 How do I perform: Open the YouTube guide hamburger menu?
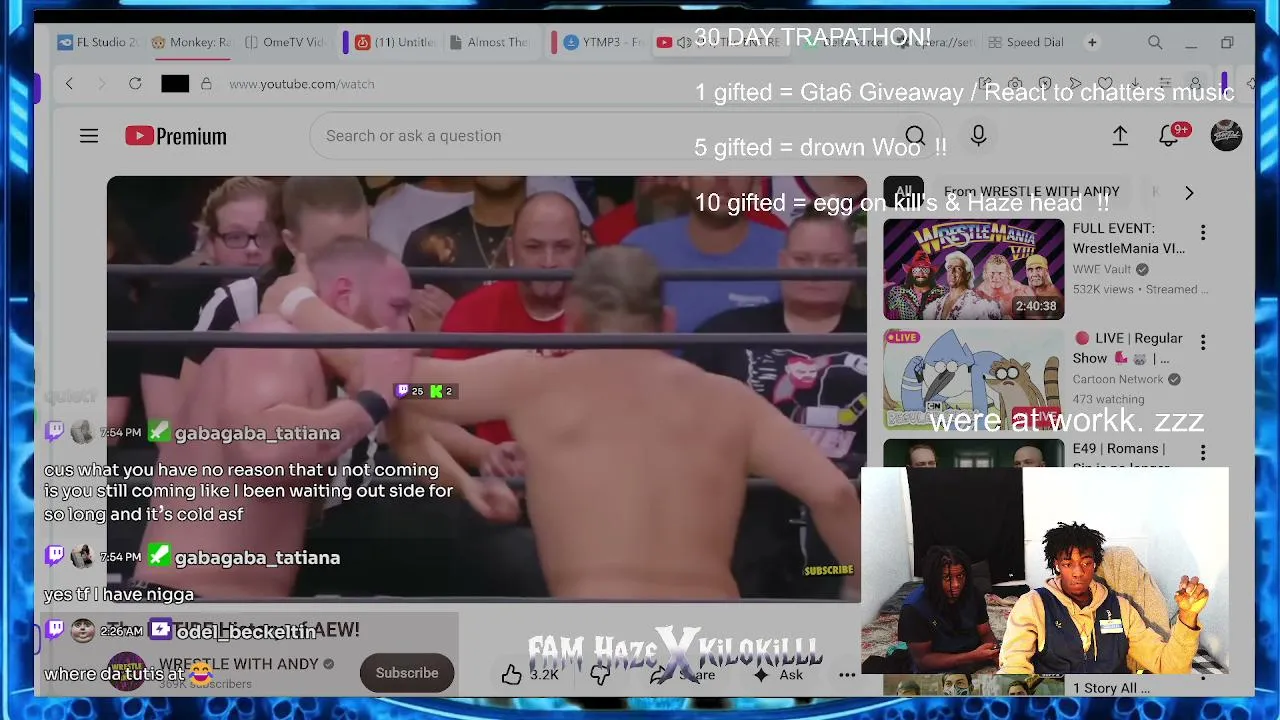89,136
